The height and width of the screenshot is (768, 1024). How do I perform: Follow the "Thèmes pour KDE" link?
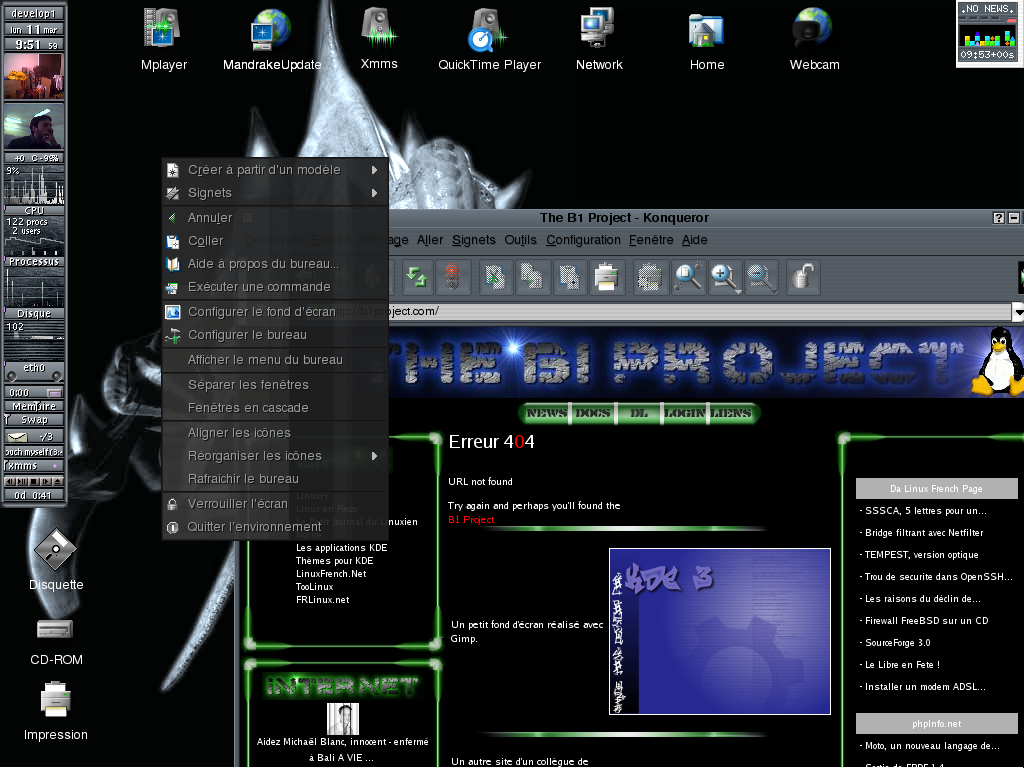pyautogui.click(x=334, y=561)
